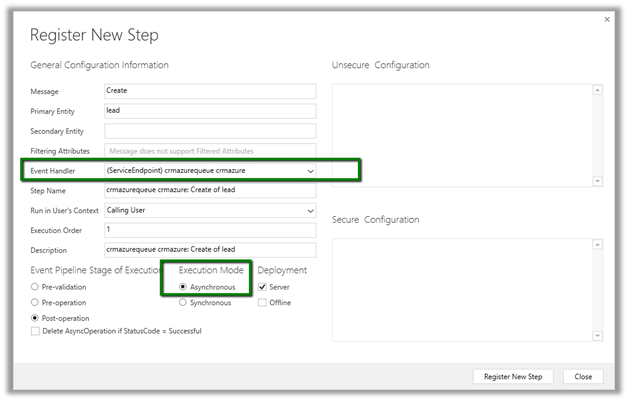Close the Register New Step dialog with X
This screenshot has width=628, height=401.
pyautogui.click(x=607, y=19)
